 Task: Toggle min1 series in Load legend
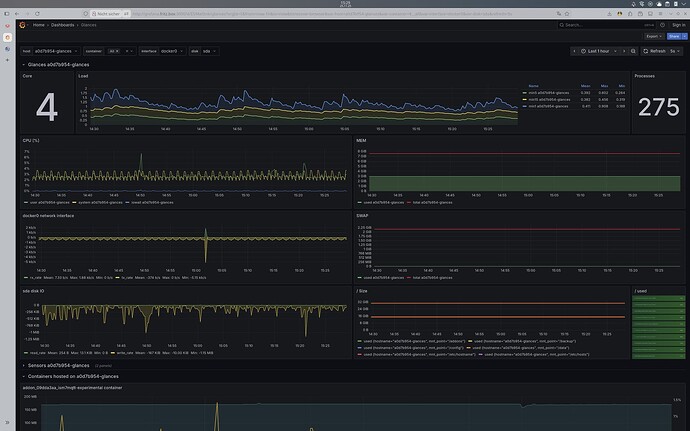coord(546,106)
